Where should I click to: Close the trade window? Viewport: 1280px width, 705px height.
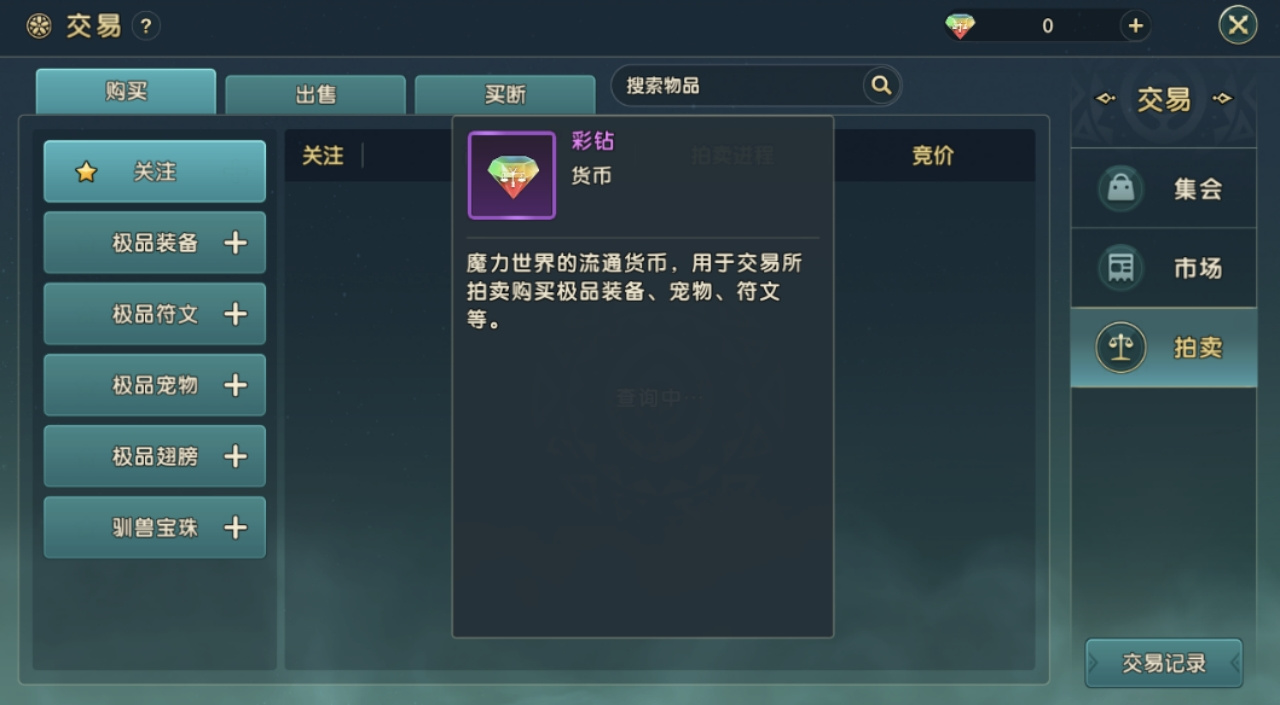(x=1238, y=25)
